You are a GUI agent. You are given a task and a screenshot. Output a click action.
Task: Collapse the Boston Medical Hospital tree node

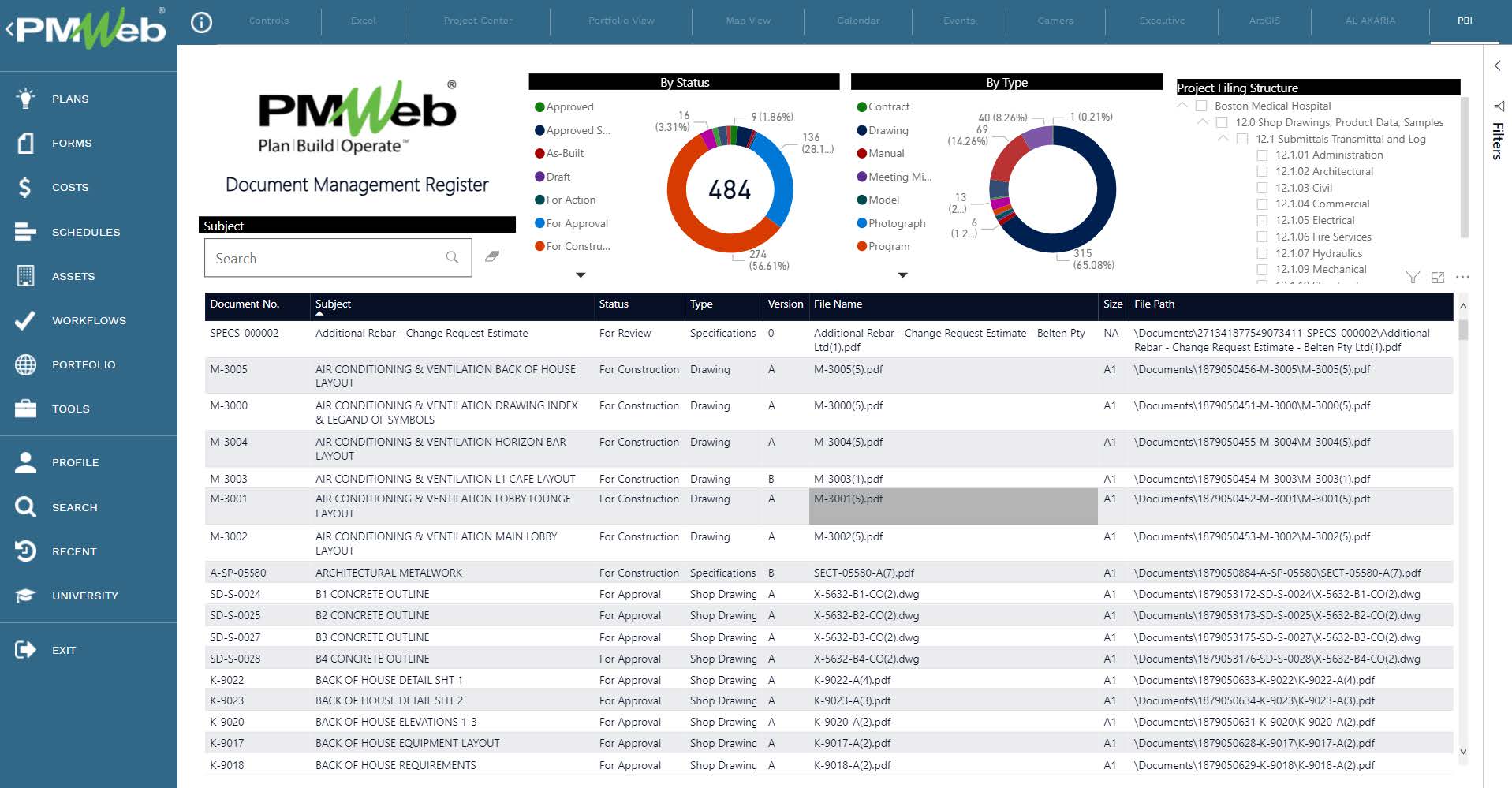pos(1182,105)
